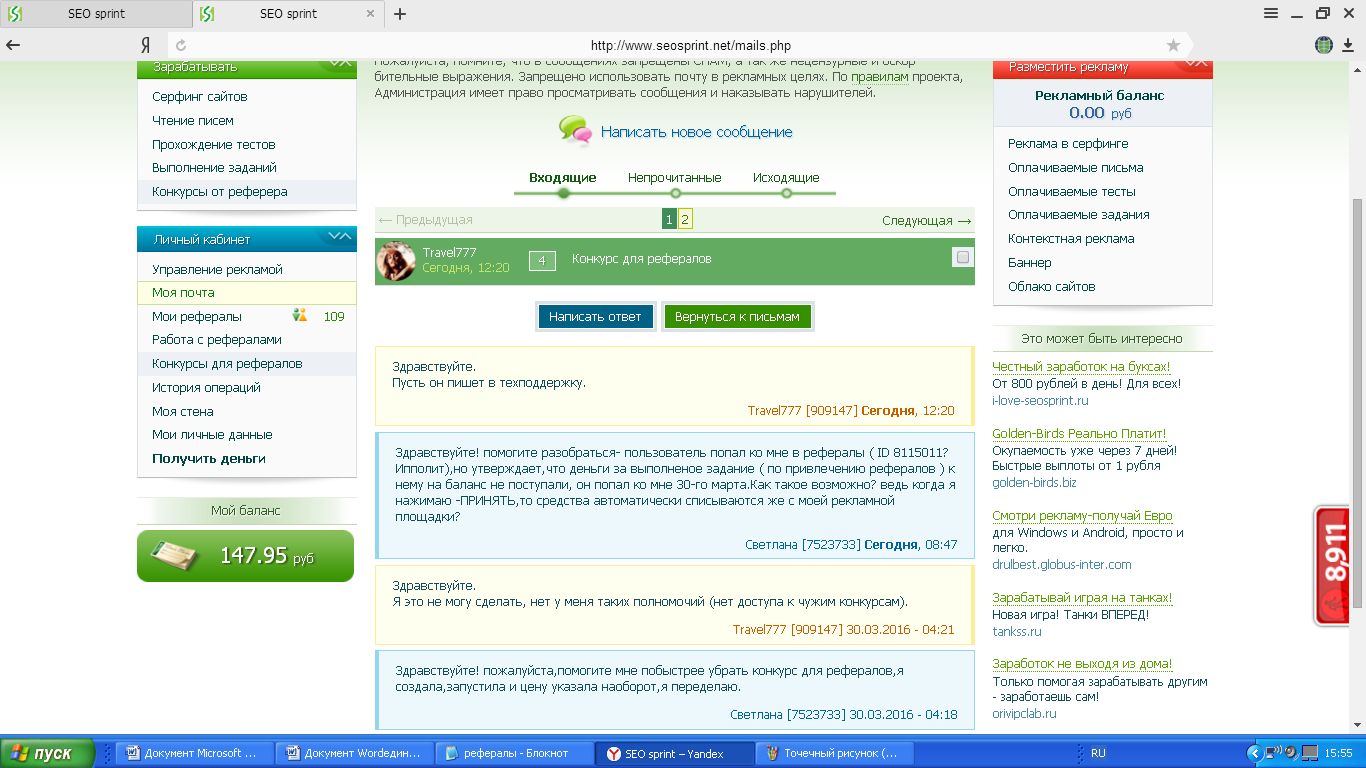Open the Windows пуск Start button
The width and height of the screenshot is (1366, 768).
tap(48, 753)
